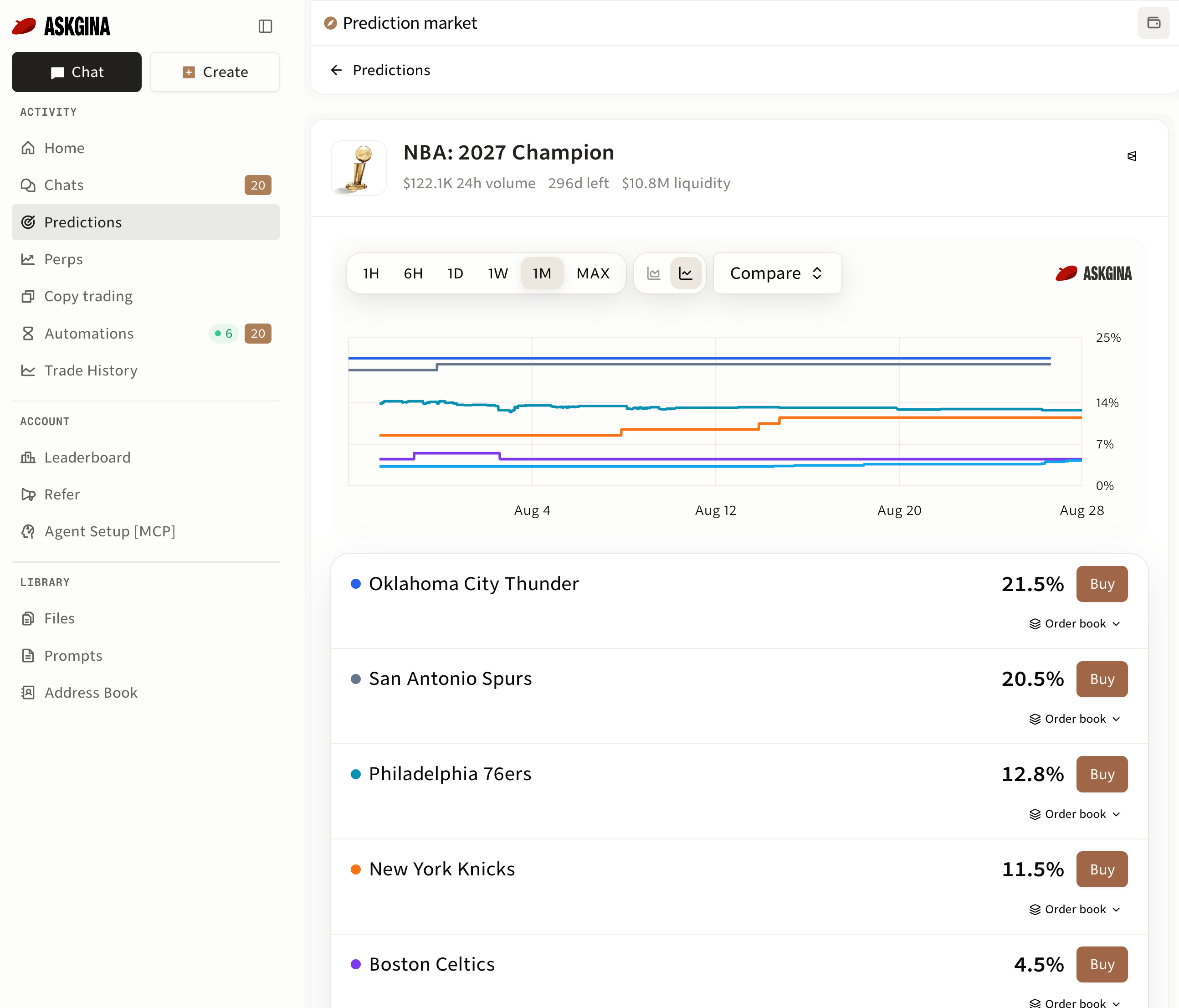The height and width of the screenshot is (1008, 1179).
Task: Buy Oklahoma City Thunder
Action: click(x=1102, y=584)
